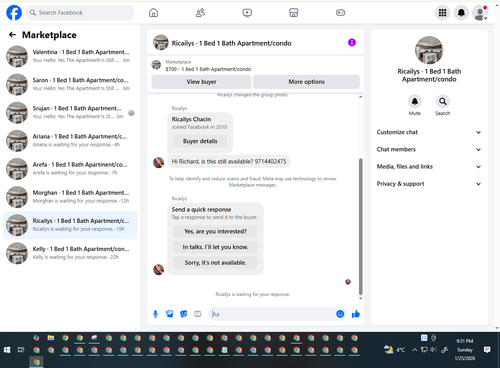Open the Saron apartment conversation
This screenshot has height=368, width=500.
pos(70,84)
